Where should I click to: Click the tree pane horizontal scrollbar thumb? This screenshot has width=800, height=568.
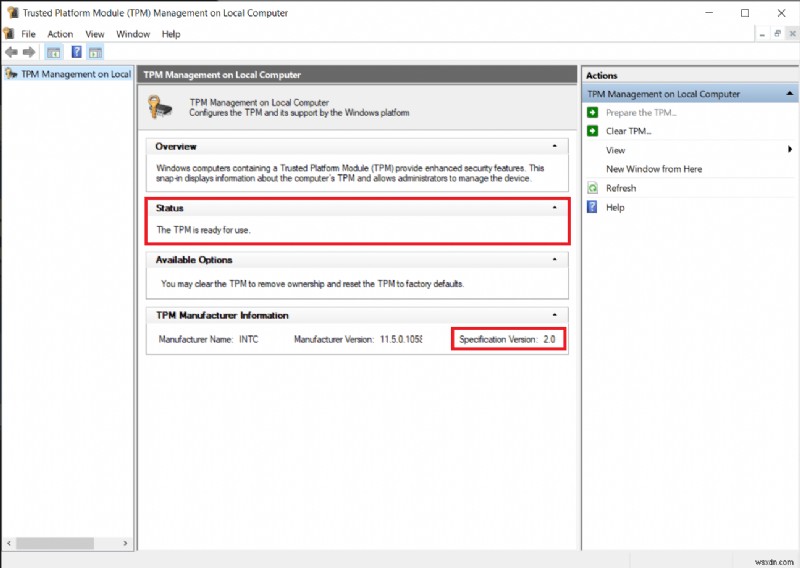[55, 543]
